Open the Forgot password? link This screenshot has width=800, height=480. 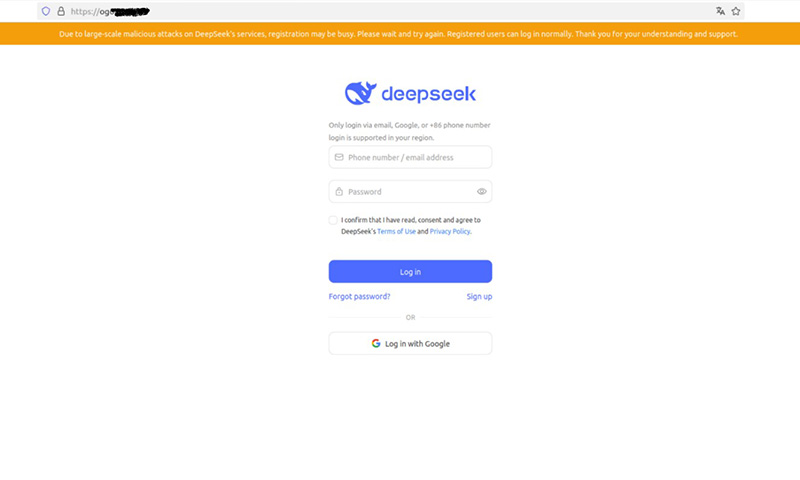click(x=359, y=296)
